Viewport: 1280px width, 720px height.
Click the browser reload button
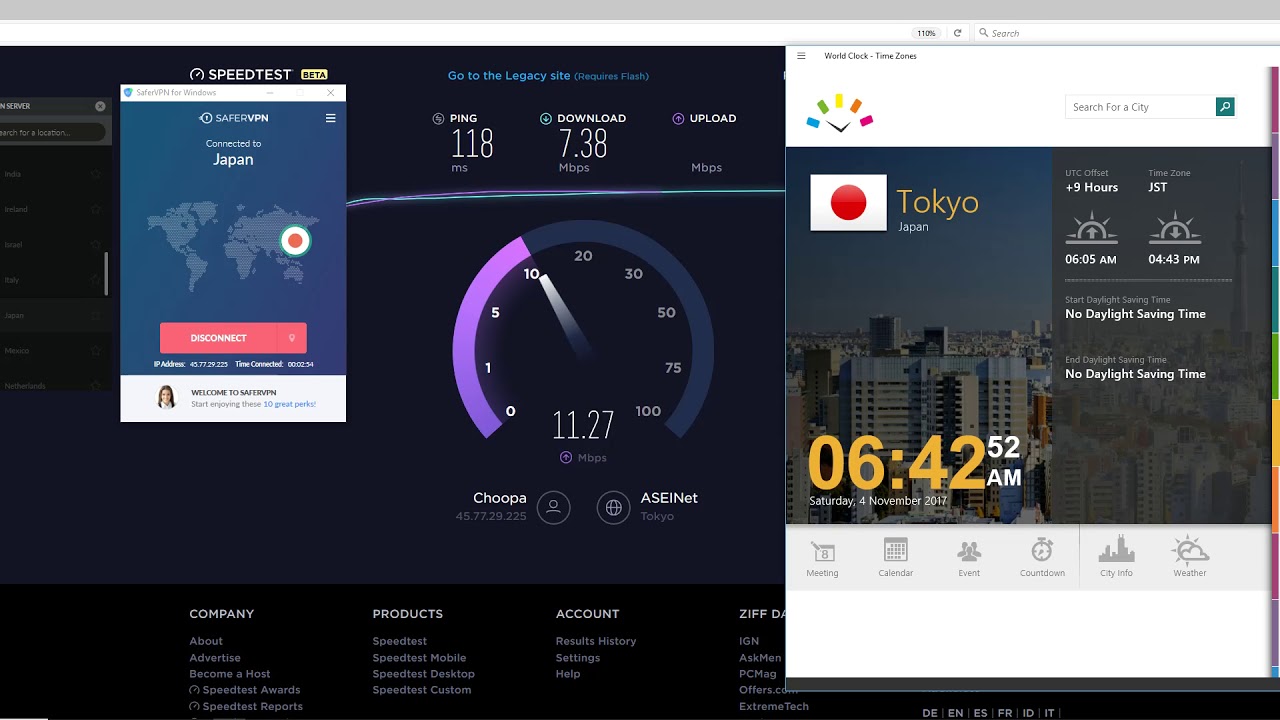pyautogui.click(x=957, y=33)
